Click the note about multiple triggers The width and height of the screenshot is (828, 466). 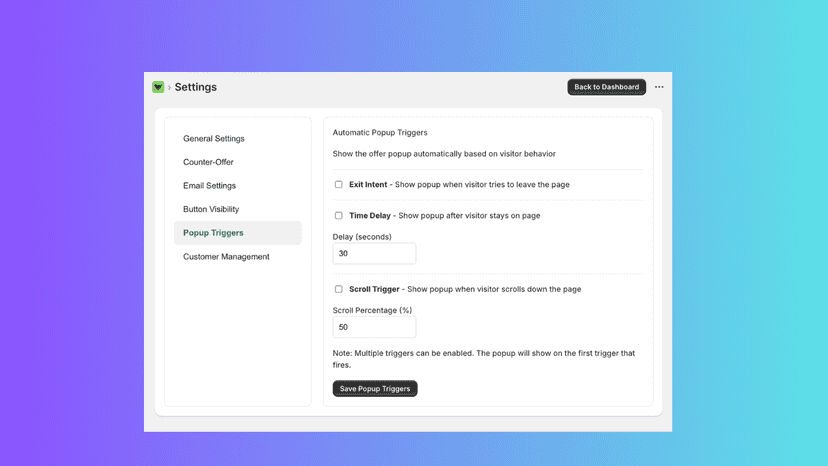484,359
